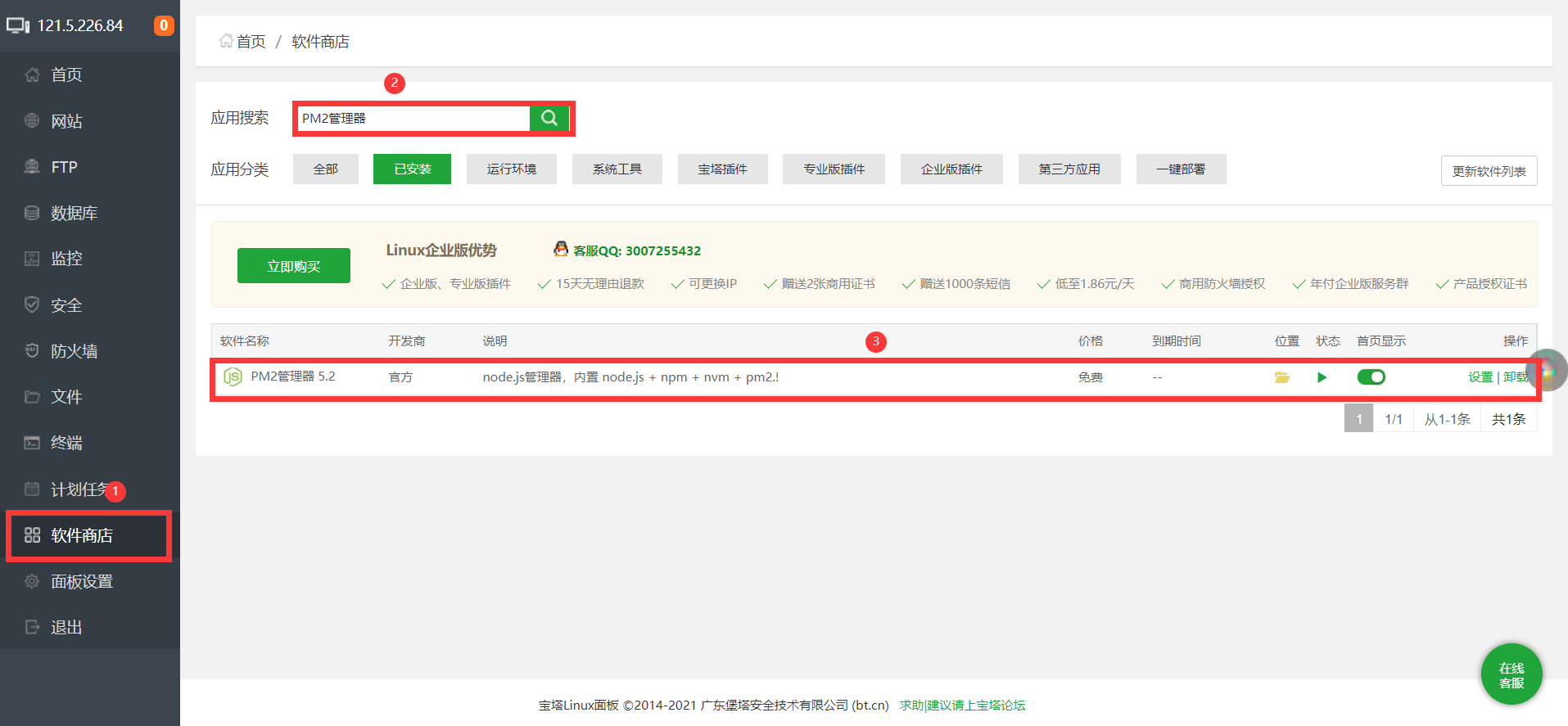Select the 已安装 category tab
The height and width of the screenshot is (726, 1568).
tap(412, 169)
